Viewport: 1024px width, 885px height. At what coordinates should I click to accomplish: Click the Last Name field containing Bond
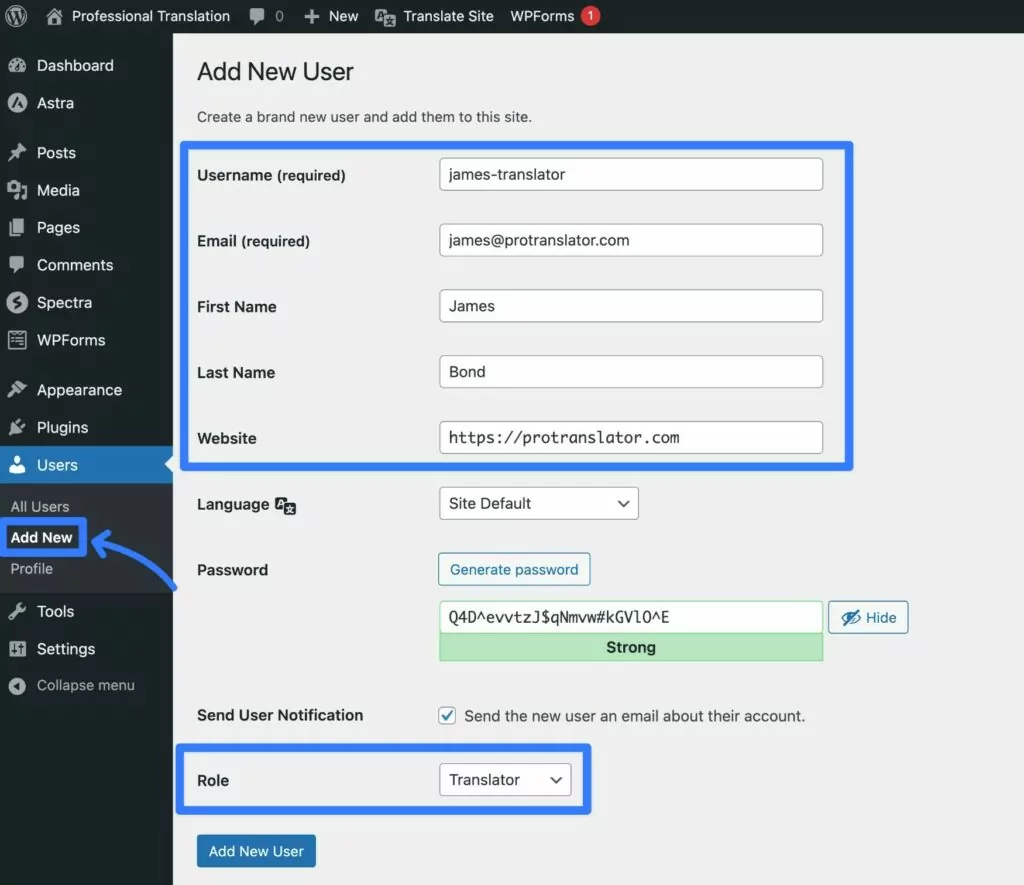(x=631, y=372)
